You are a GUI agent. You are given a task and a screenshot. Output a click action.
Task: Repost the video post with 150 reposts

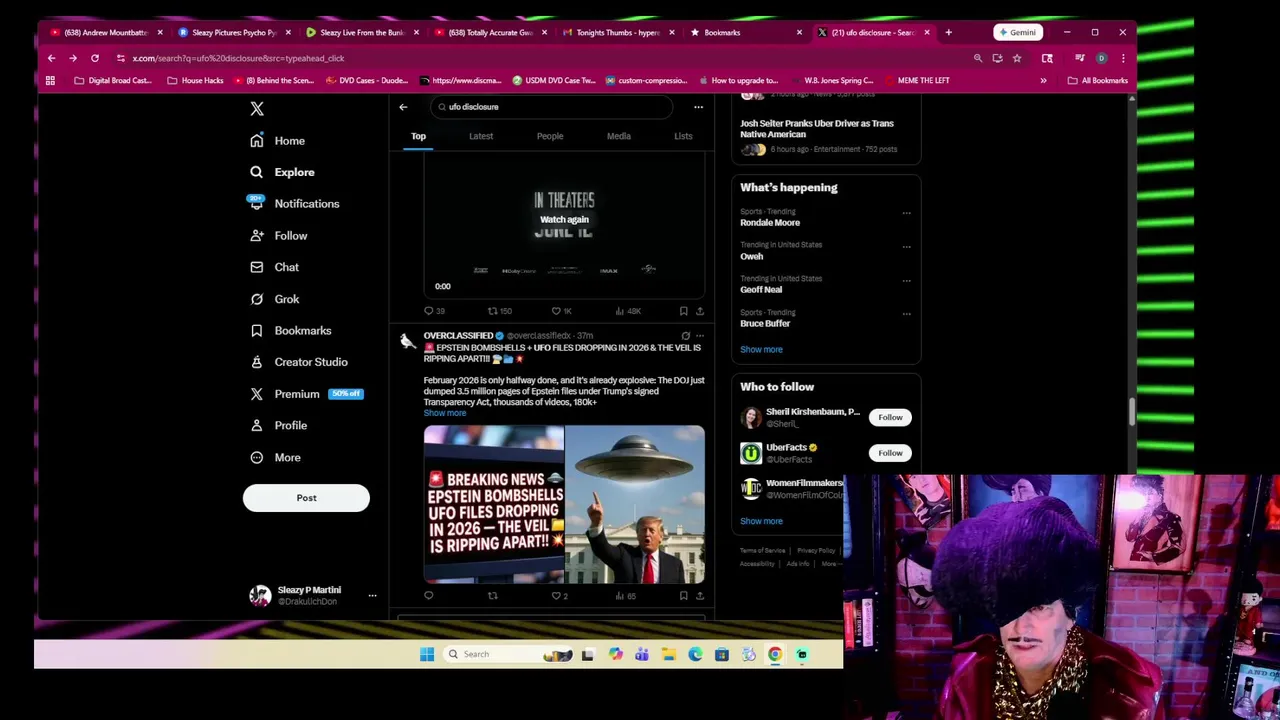click(x=499, y=311)
